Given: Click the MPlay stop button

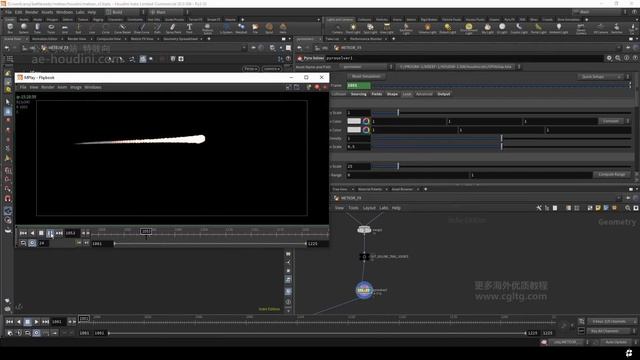Looking at the screenshot, I should [41, 233].
